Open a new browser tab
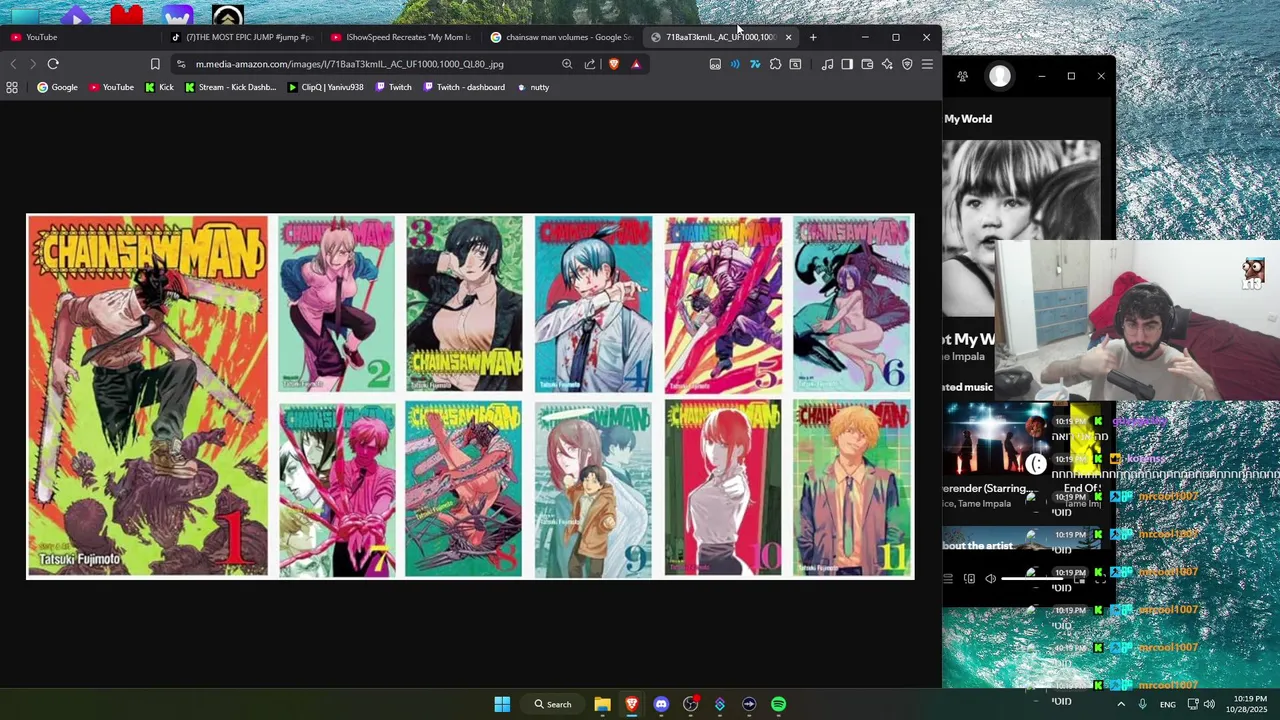 pos(813,37)
